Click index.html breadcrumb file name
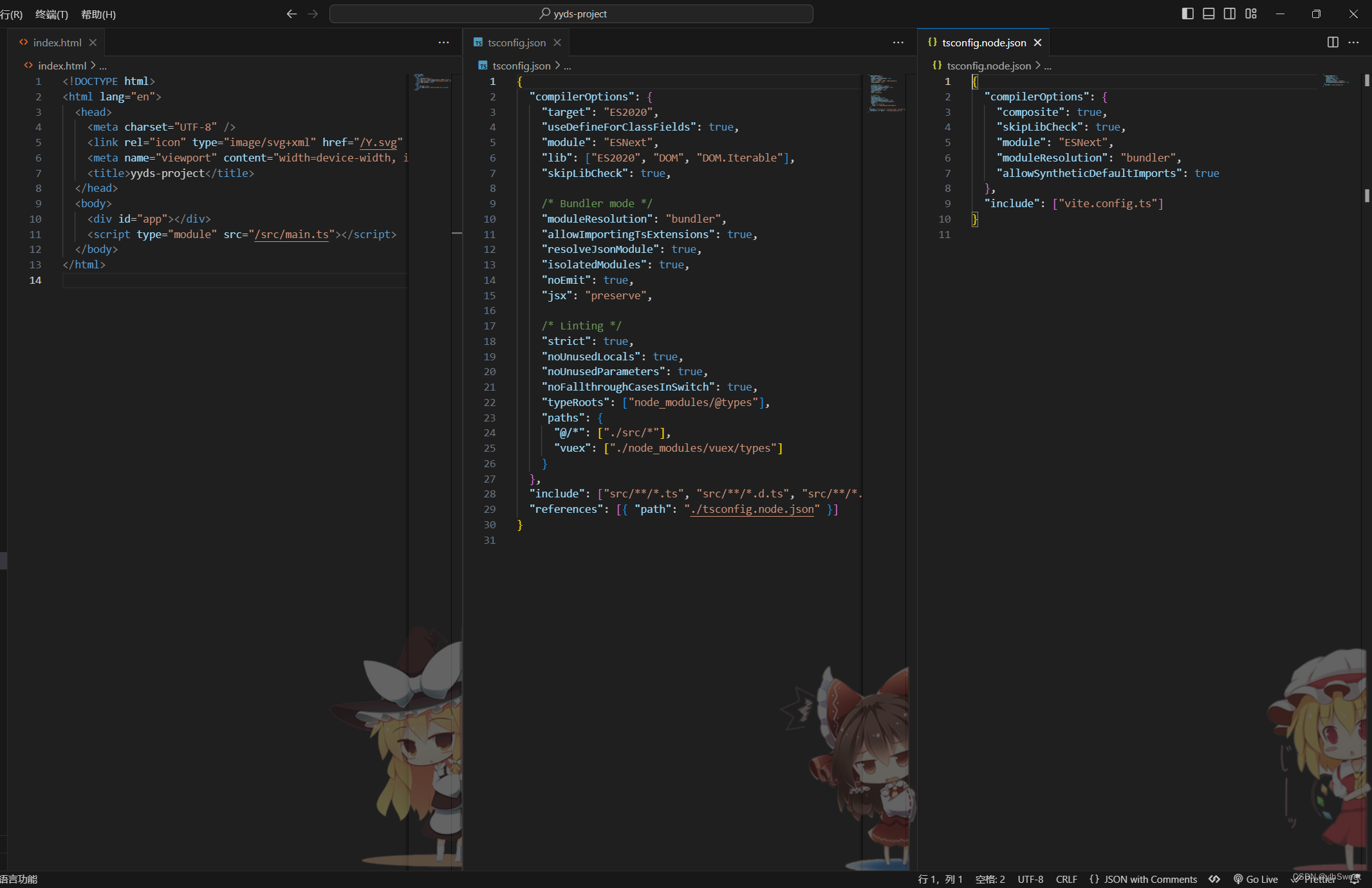1372x888 pixels. (62, 66)
